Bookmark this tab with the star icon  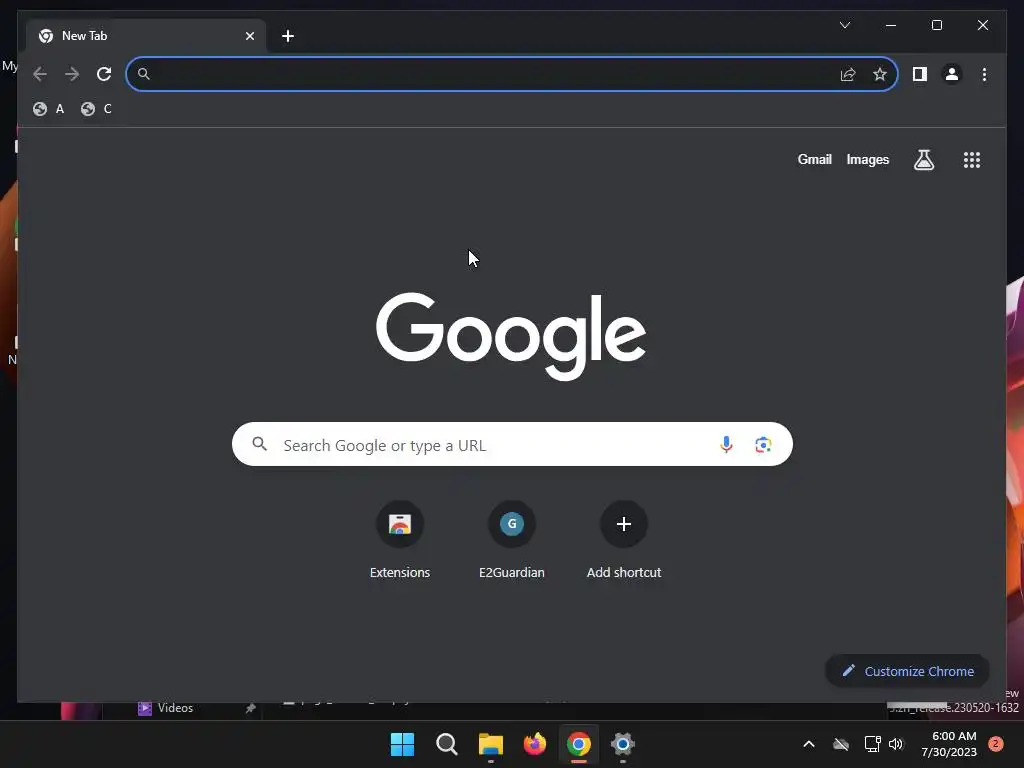tap(880, 74)
